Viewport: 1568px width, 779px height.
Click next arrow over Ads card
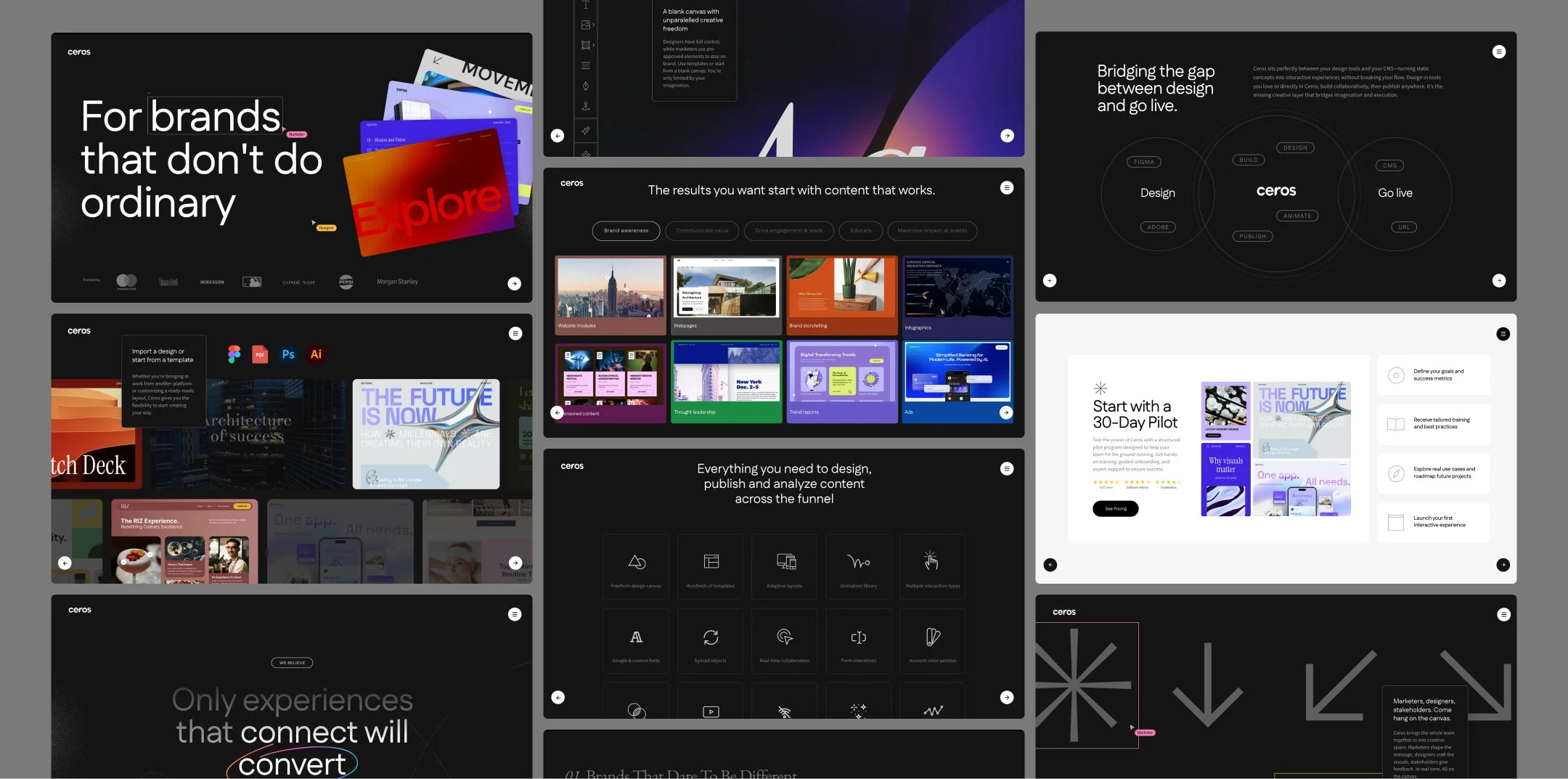[x=1006, y=412]
